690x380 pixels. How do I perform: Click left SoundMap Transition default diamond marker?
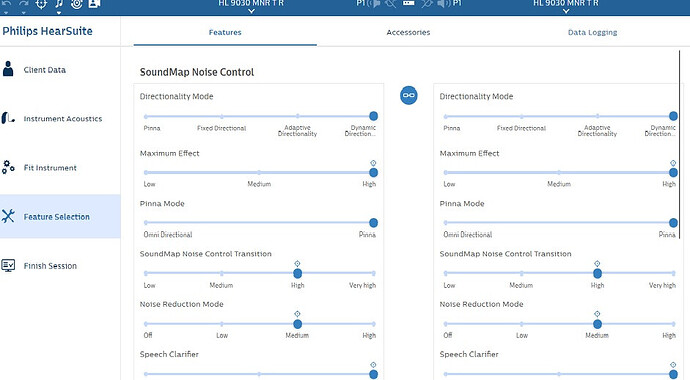pyautogui.click(x=297, y=263)
